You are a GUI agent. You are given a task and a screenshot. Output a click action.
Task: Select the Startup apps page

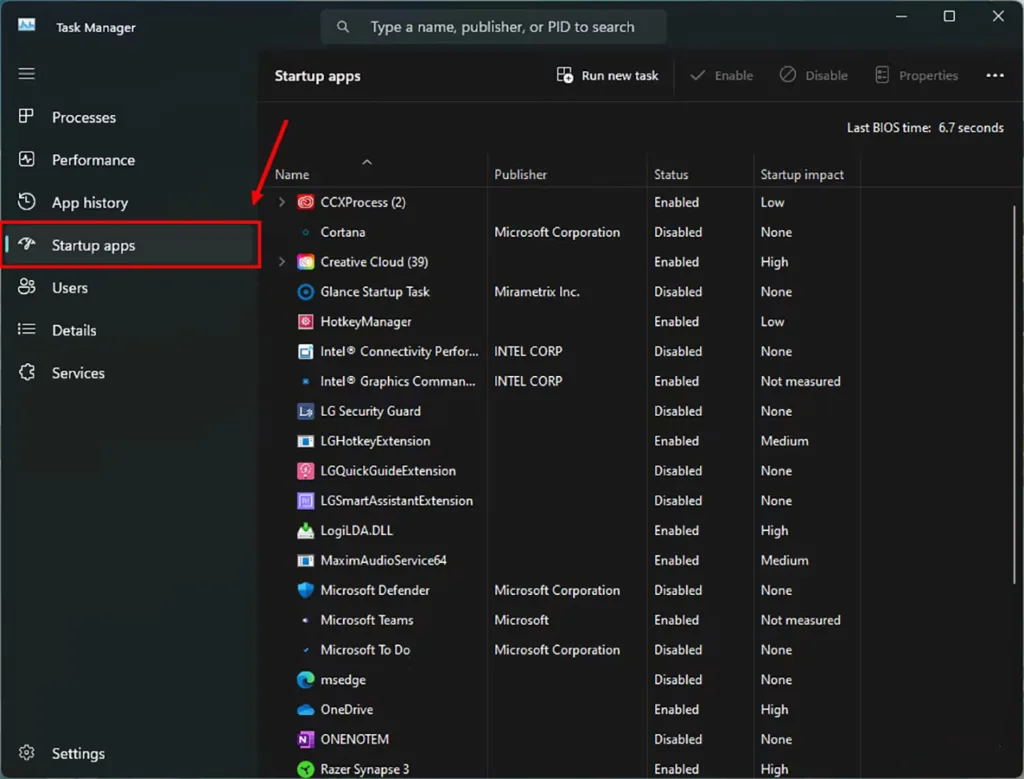pos(130,245)
